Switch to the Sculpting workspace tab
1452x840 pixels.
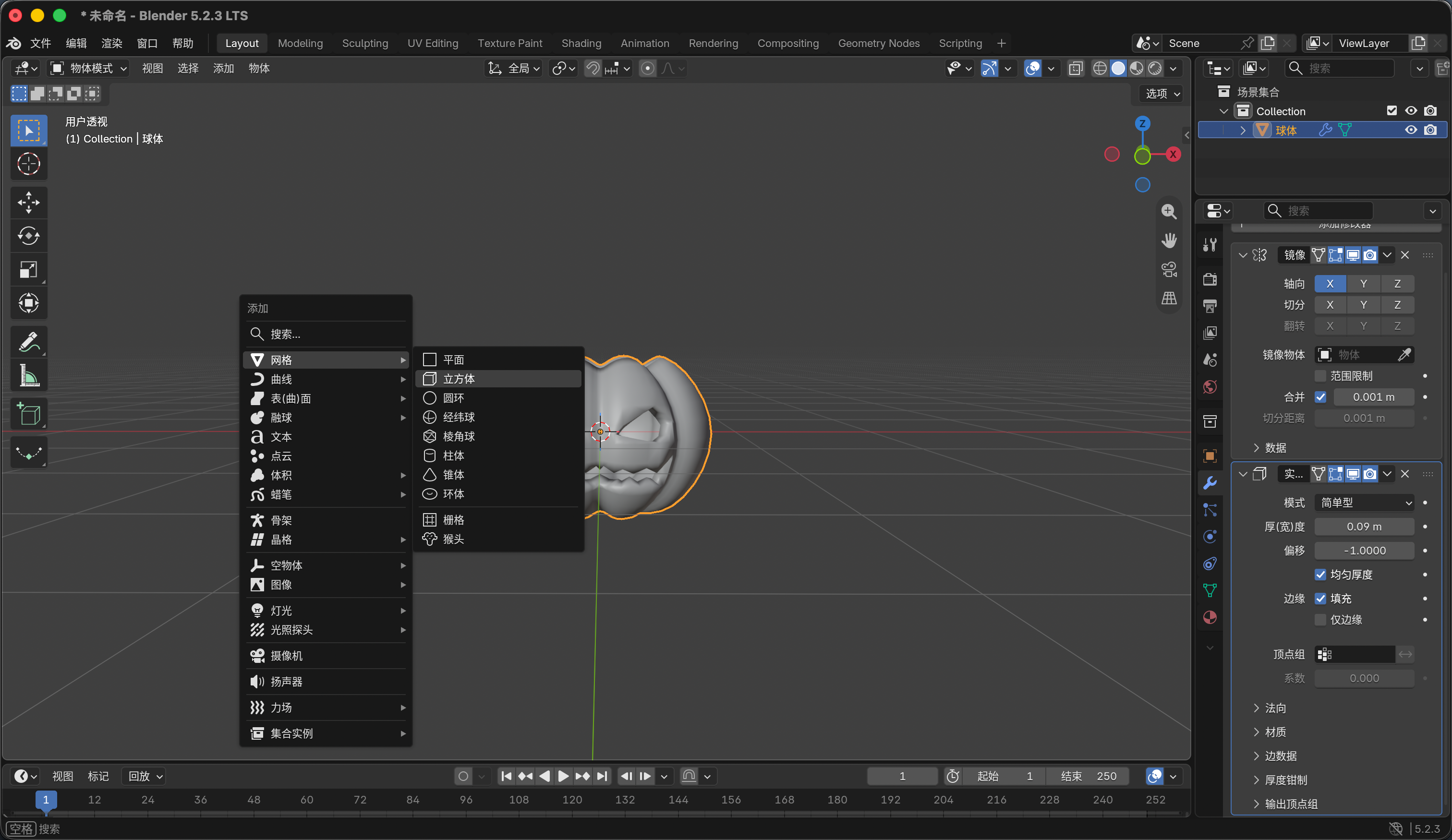(x=365, y=43)
